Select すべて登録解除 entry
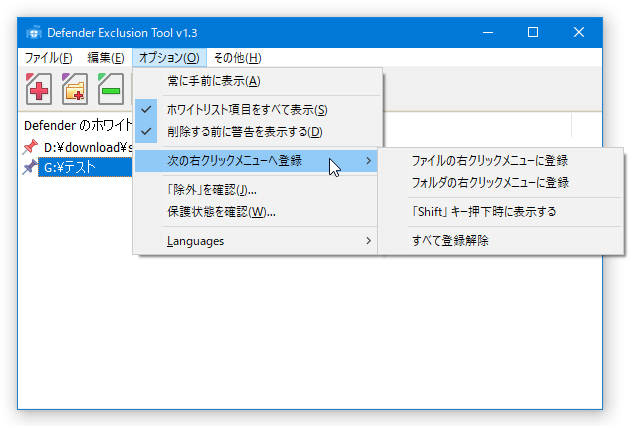Screen dimensions: 638x426 click(500, 241)
